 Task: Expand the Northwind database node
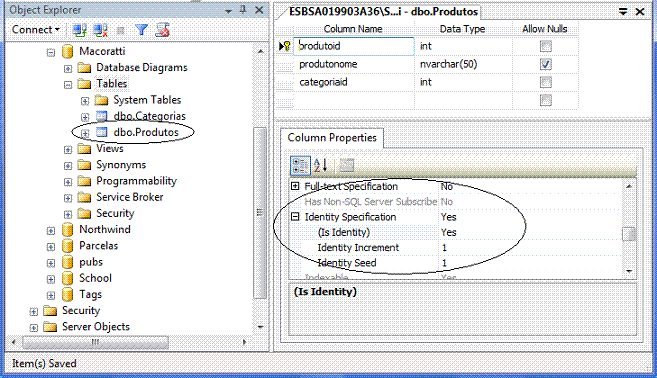[51, 231]
